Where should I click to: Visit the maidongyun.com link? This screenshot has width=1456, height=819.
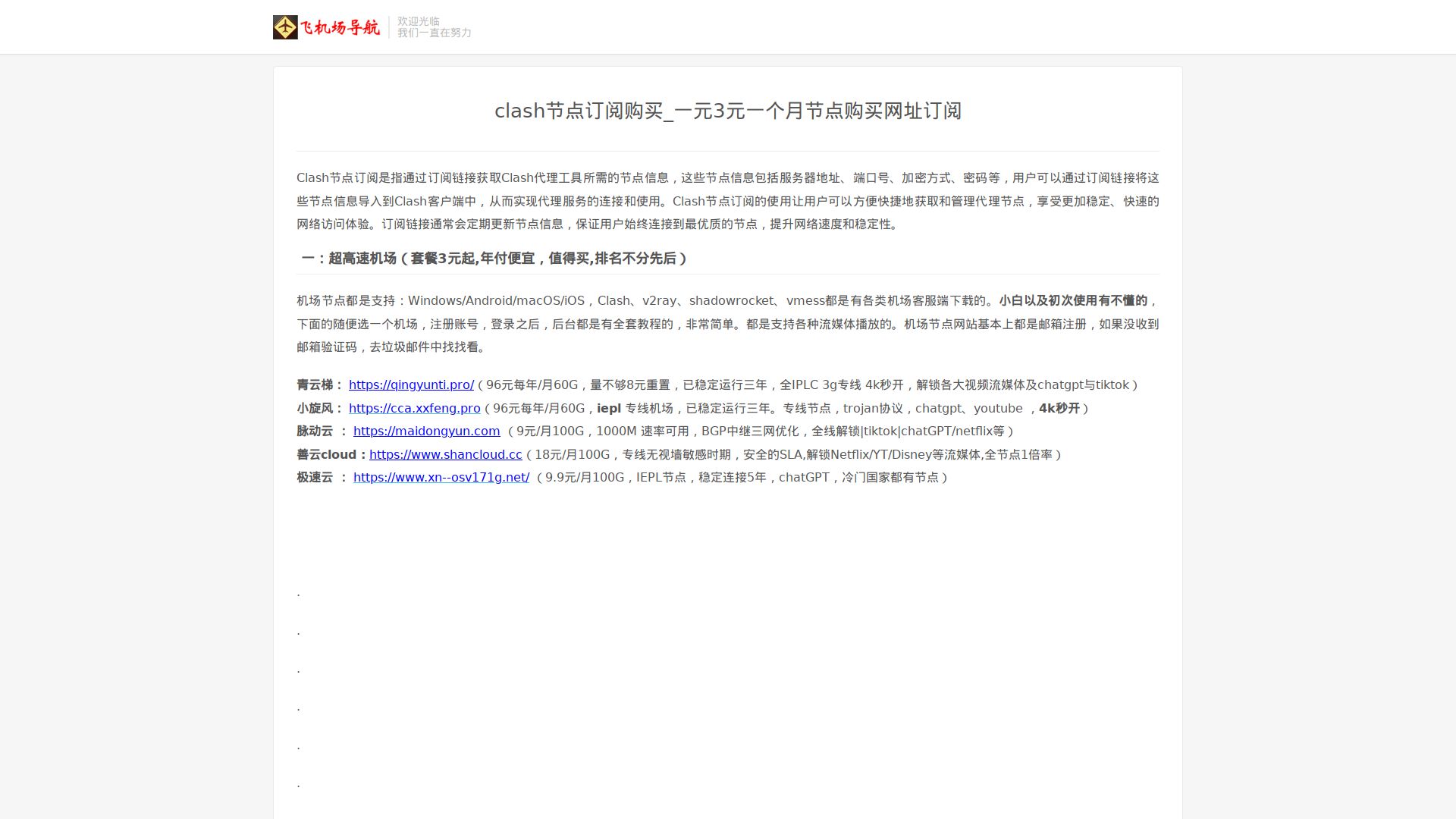pos(426,431)
